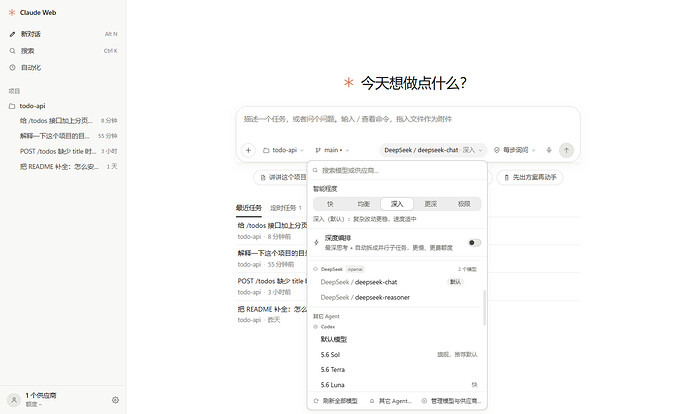Open the DeepSeek / deepseek-chat model selector
This screenshot has height=414, width=690.
[x=433, y=150]
